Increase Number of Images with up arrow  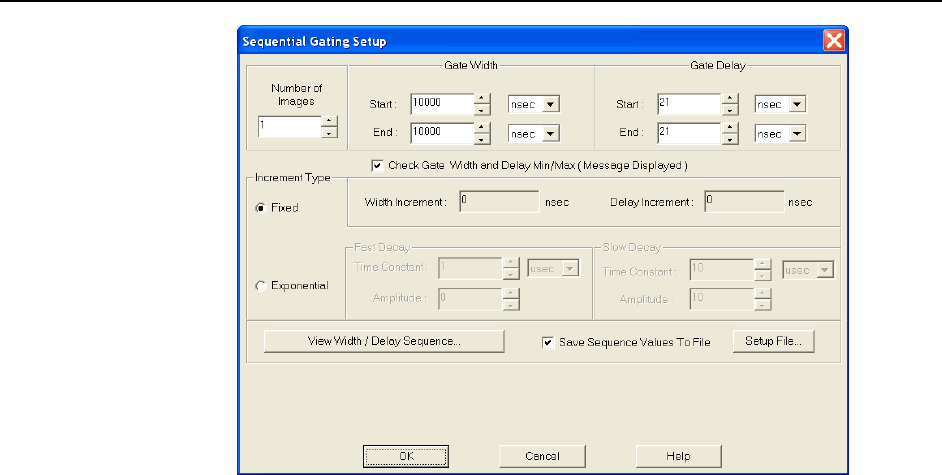tap(330, 122)
